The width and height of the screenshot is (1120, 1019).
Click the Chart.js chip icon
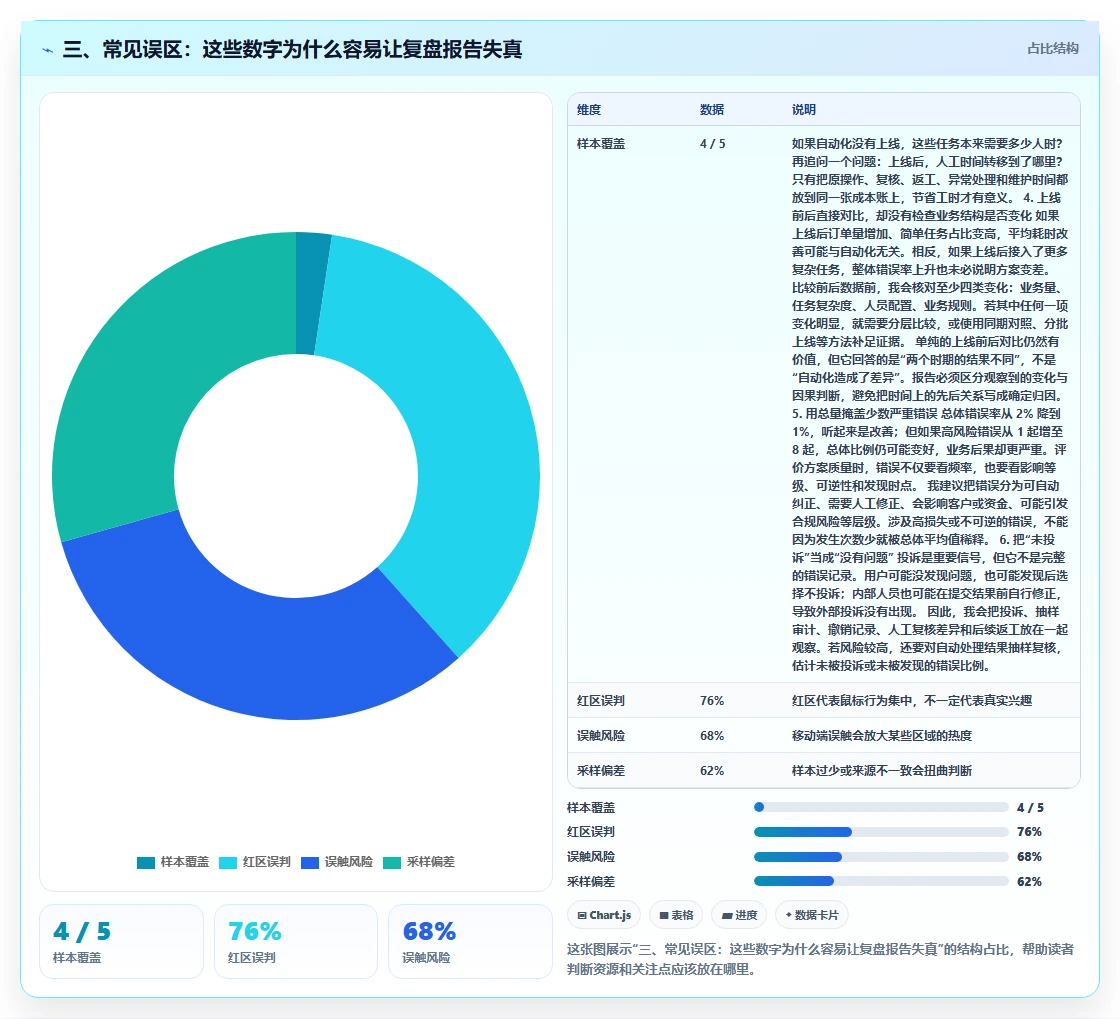click(582, 915)
